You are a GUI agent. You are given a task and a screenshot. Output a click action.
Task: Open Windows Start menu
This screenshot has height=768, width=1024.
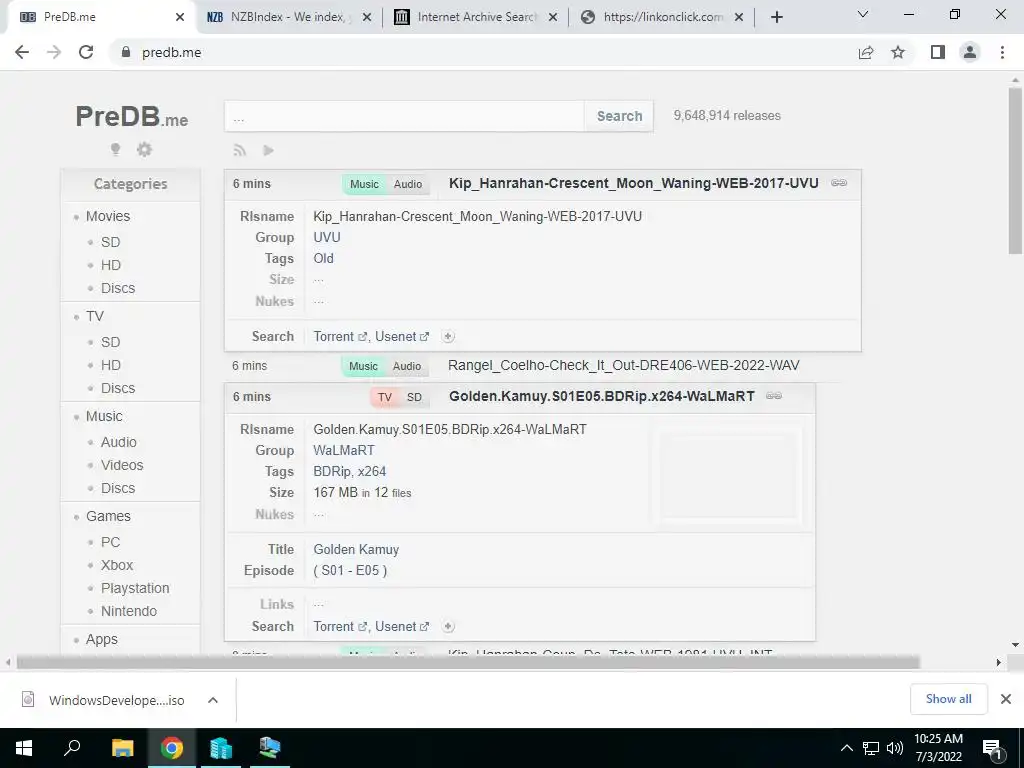(24, 748)
